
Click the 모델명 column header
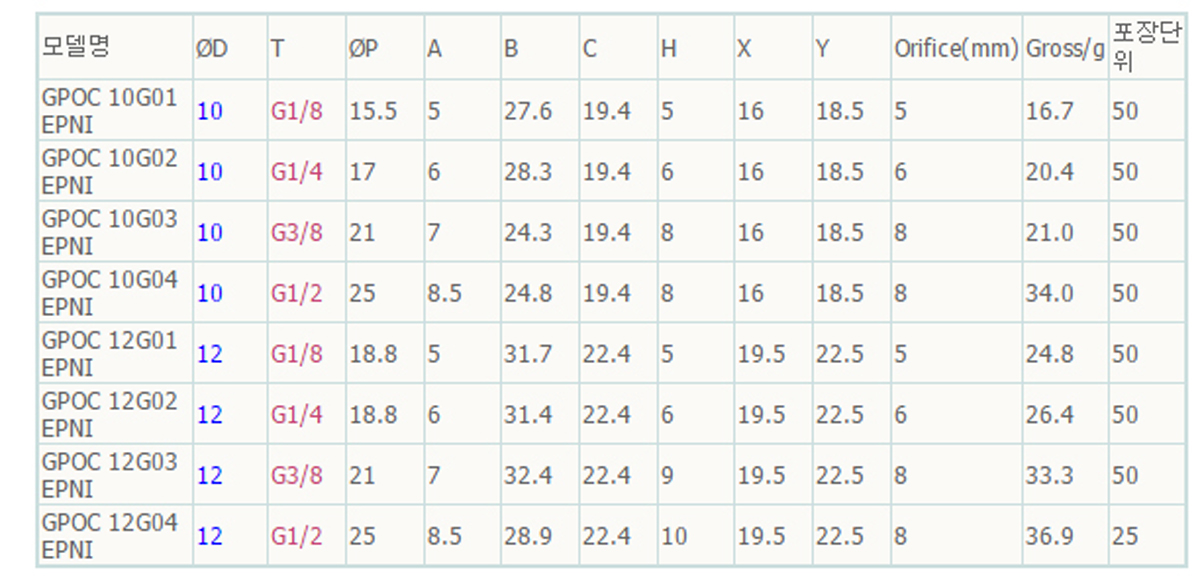75,46
